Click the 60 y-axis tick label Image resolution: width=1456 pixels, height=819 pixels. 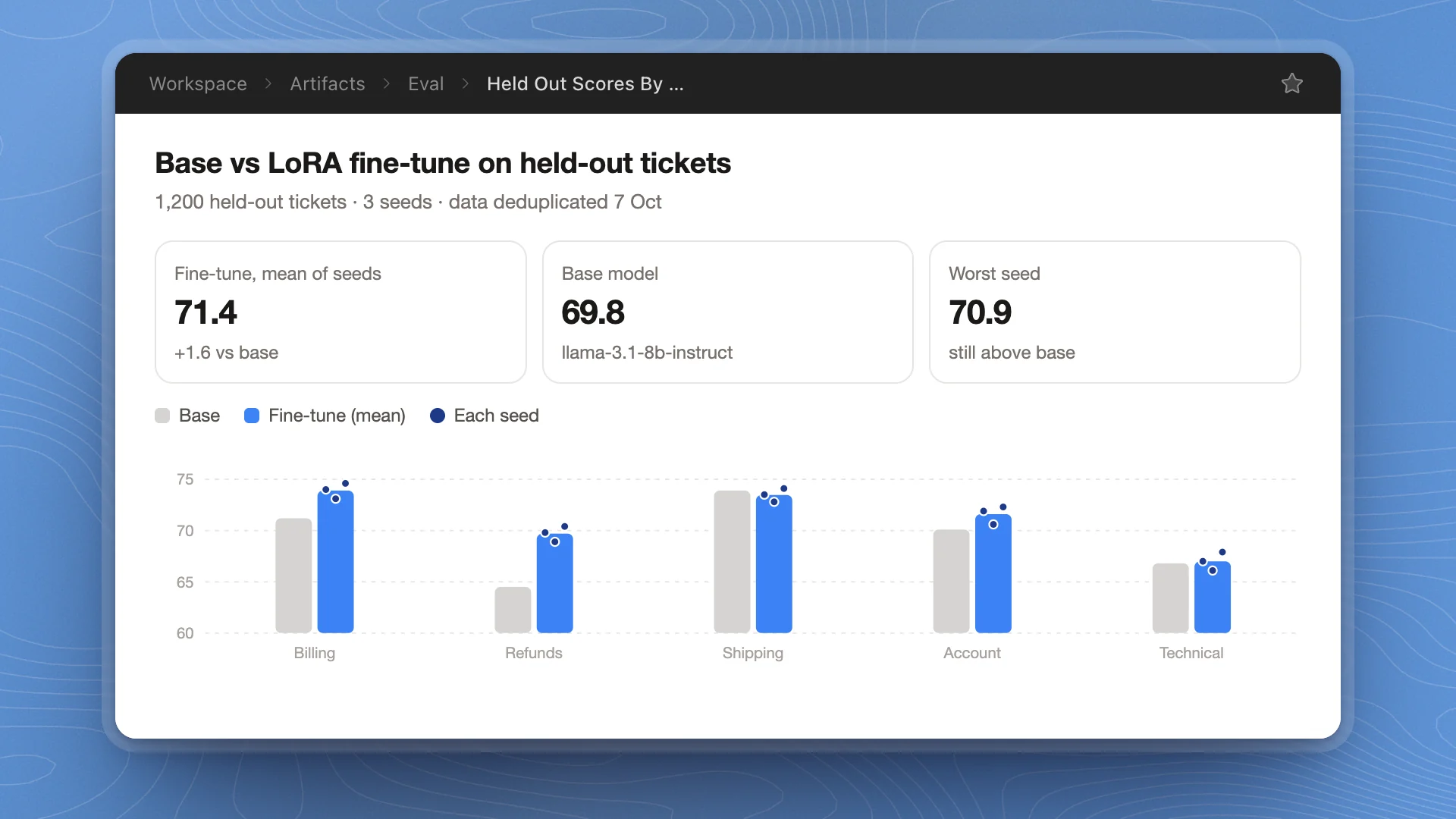[x=185, y=633]
